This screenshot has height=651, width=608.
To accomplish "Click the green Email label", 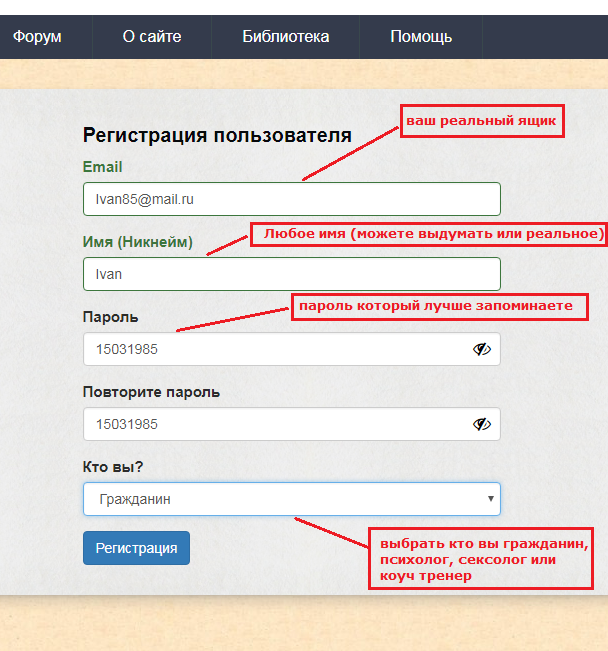I will point(102,167).
